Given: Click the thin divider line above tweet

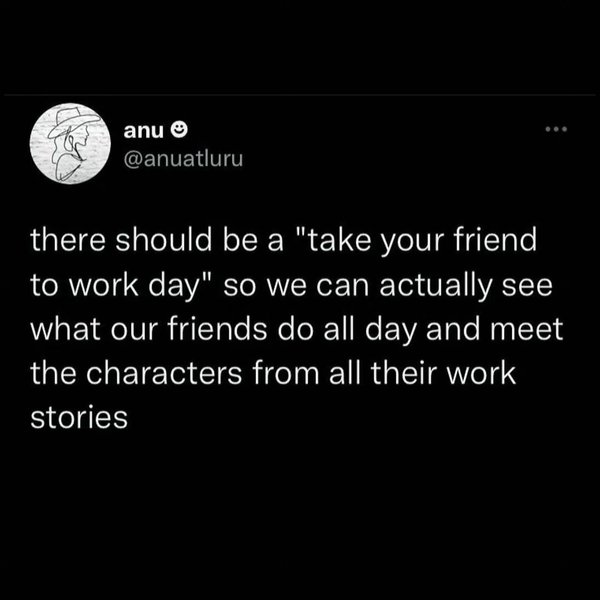Looking at the screenshot, I should point(300,95).
